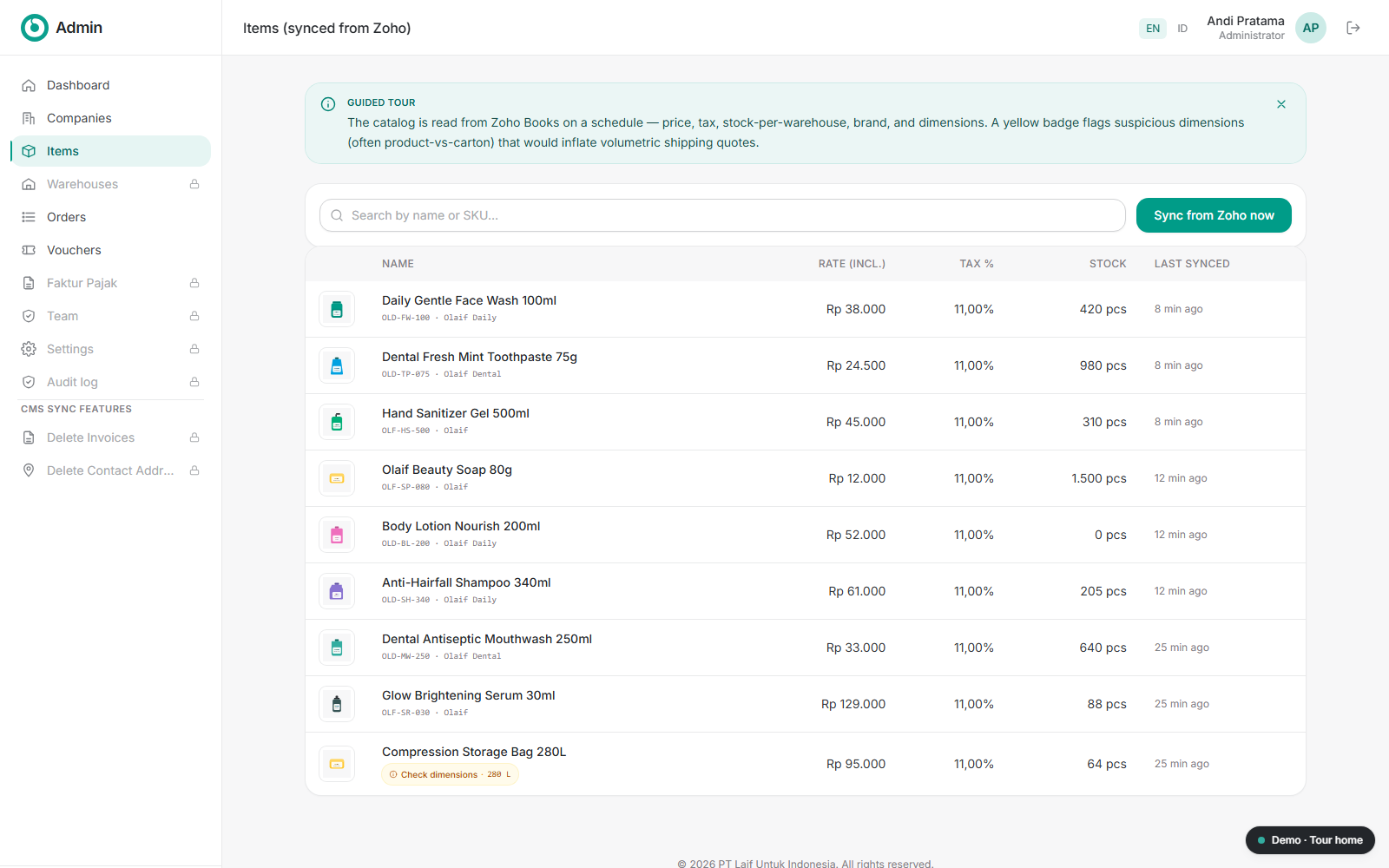Click Sync from Zoho now button
Viewport: 1389px width, 868px height.
(x=1214, y=215)
